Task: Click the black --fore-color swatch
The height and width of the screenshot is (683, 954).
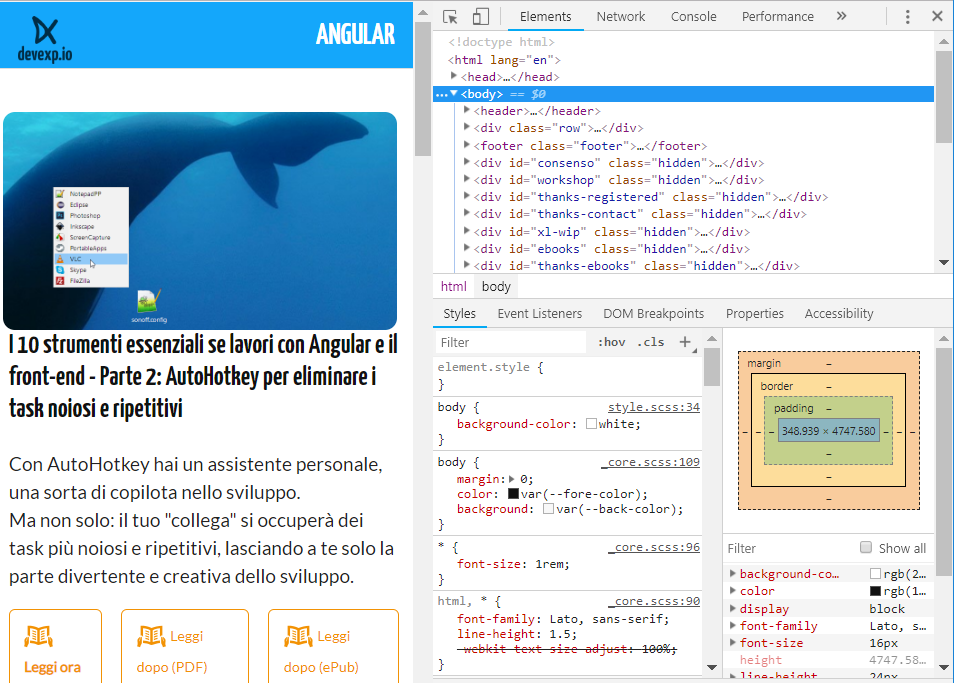Action: (514, 494)
